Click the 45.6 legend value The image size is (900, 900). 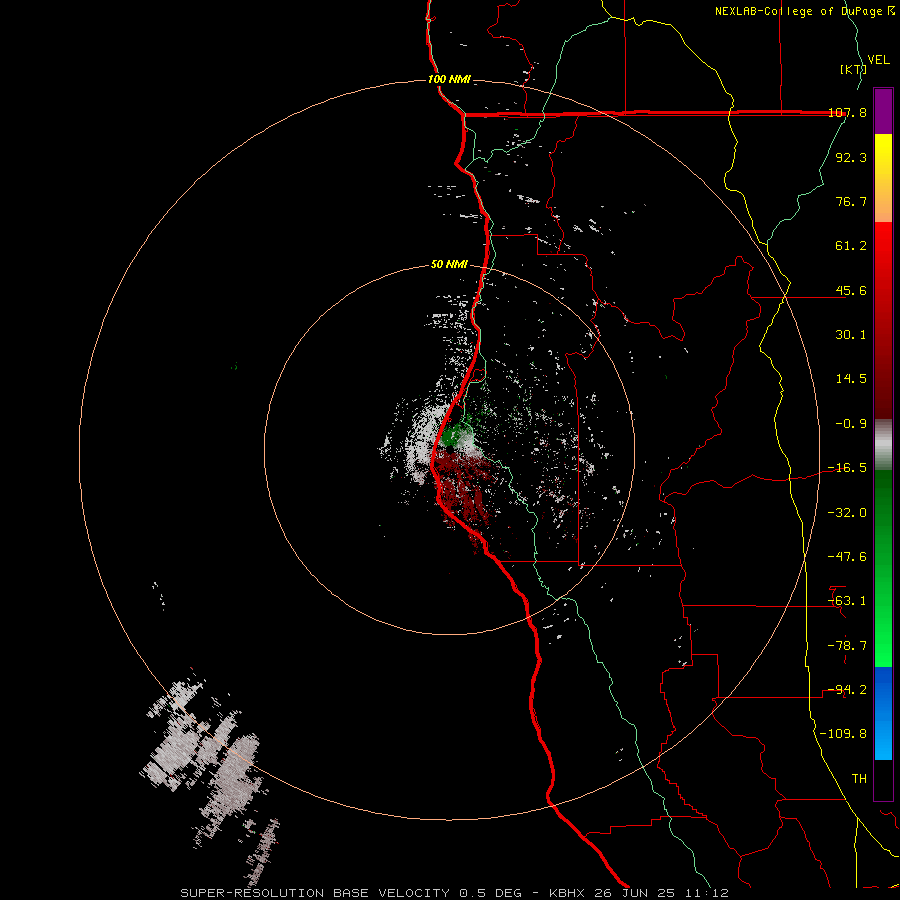tap(851, 290)
